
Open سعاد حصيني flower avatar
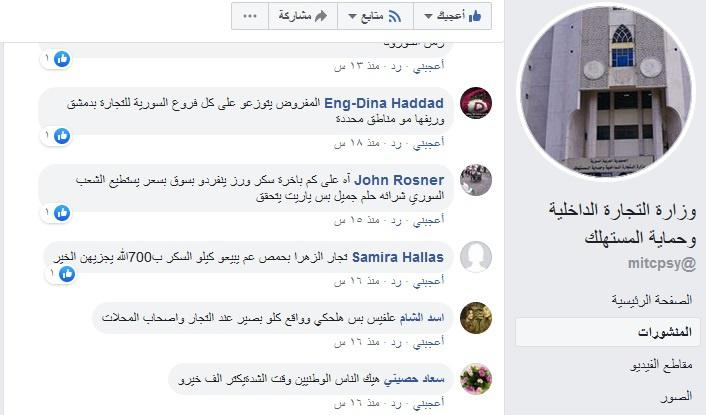(x=475, y=379)
